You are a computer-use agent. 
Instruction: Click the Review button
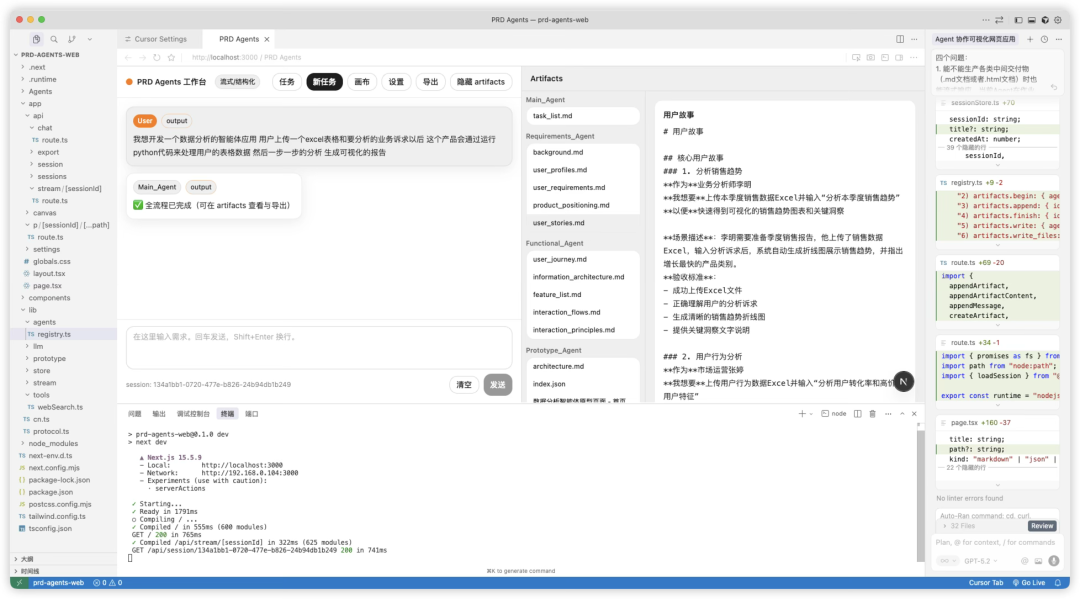coord(1042,525)
